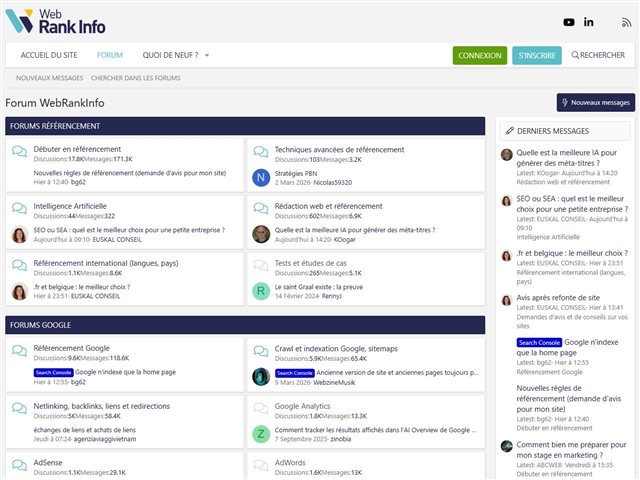Image resolution: width=640 pixels, height=480 pixels.
Task: Open the LinkedIn profile icon
Action: (588, 22)
